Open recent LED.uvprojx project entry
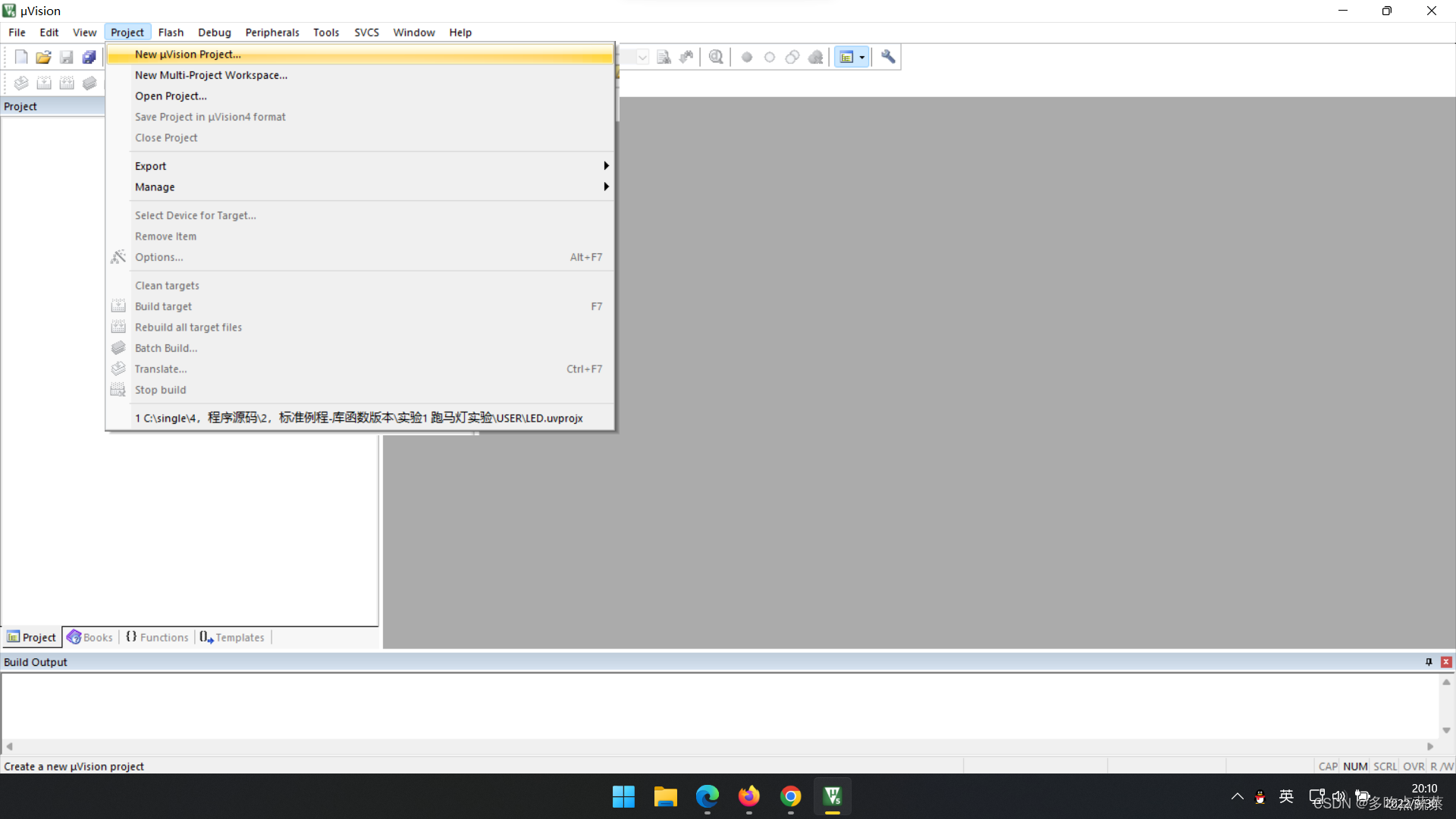 point(359,418)
